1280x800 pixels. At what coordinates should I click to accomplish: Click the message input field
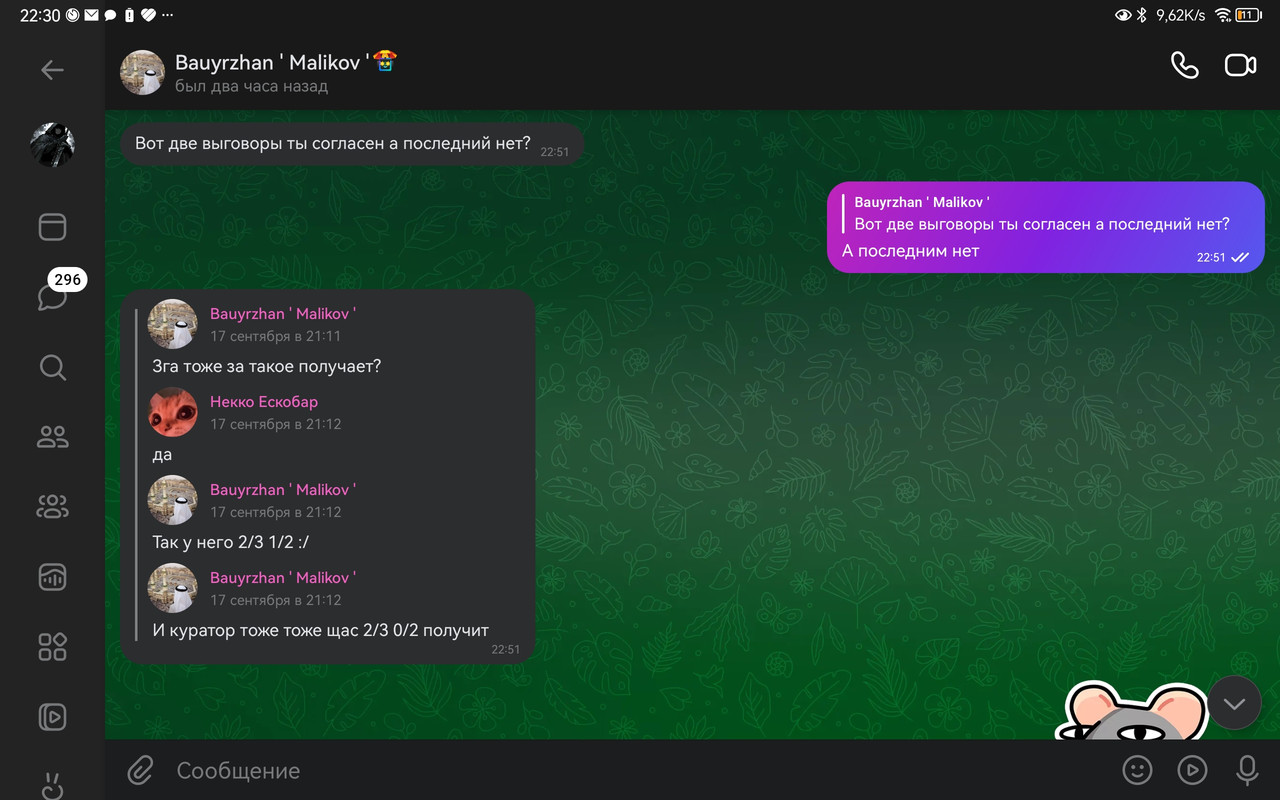[638, 770]
